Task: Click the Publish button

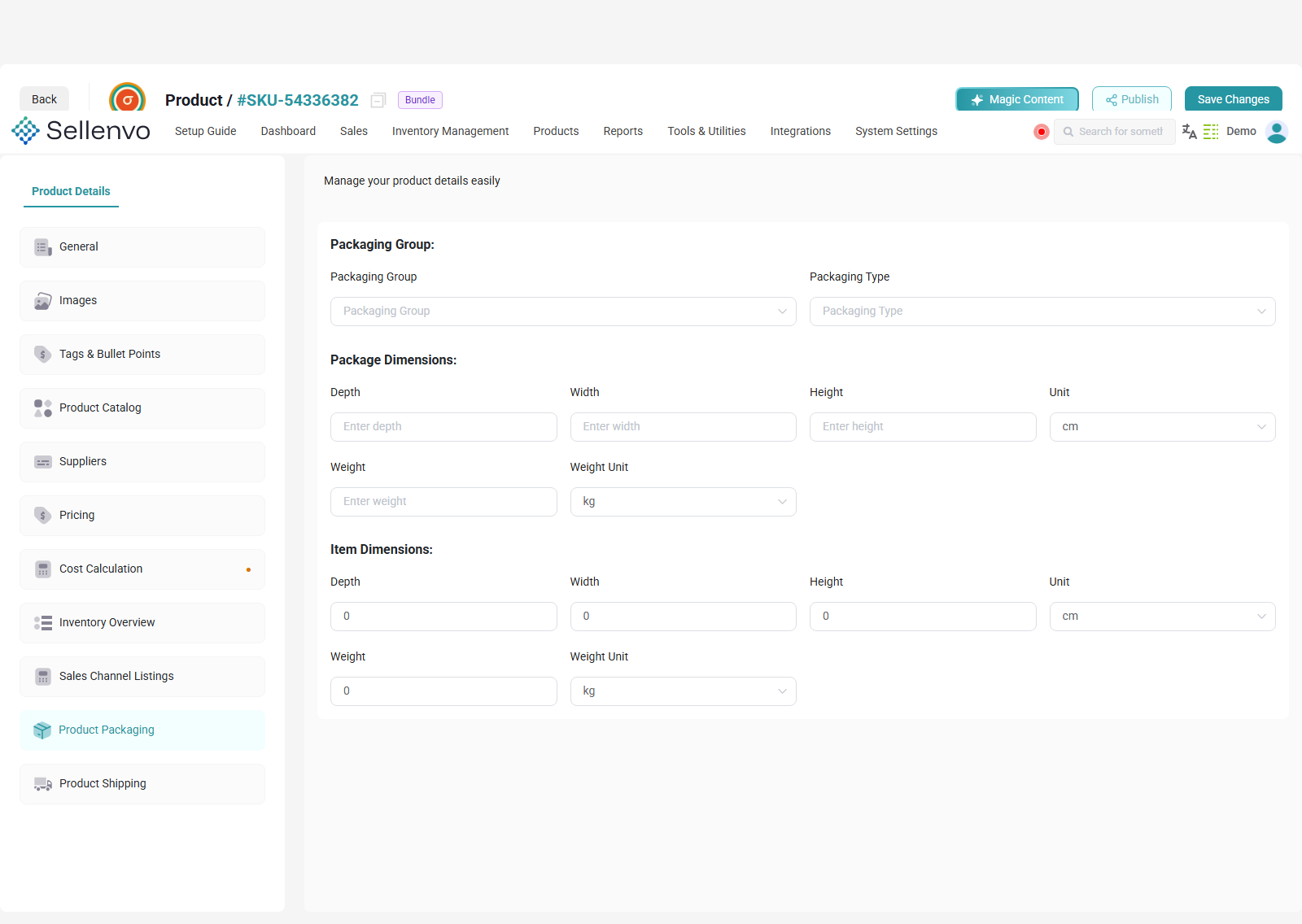Action: tap(1131, 99)
